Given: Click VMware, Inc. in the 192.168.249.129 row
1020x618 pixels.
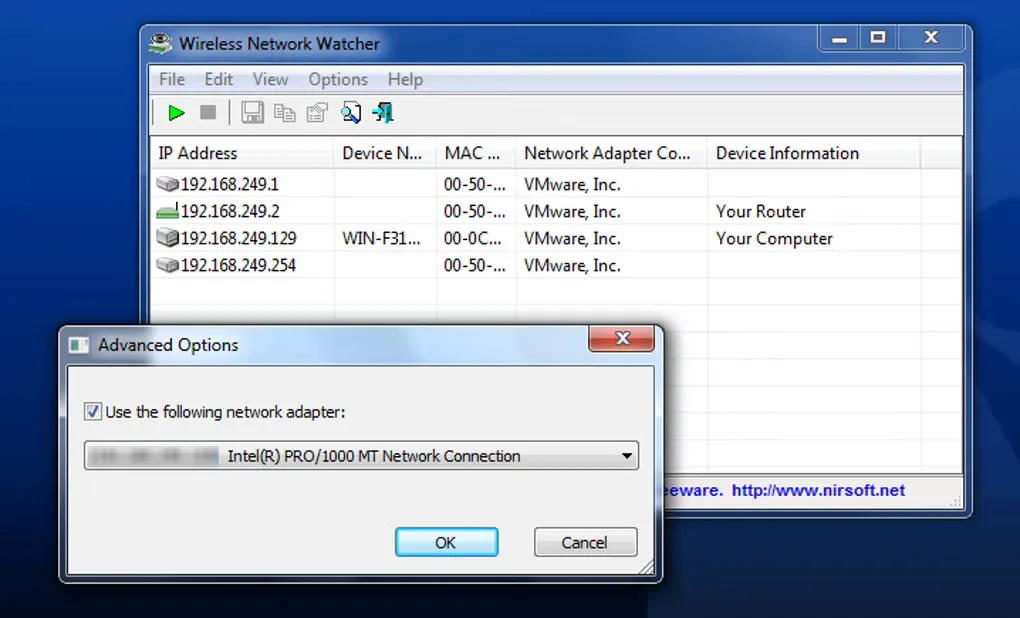Looking at the screenshot, I should (572, 239).
